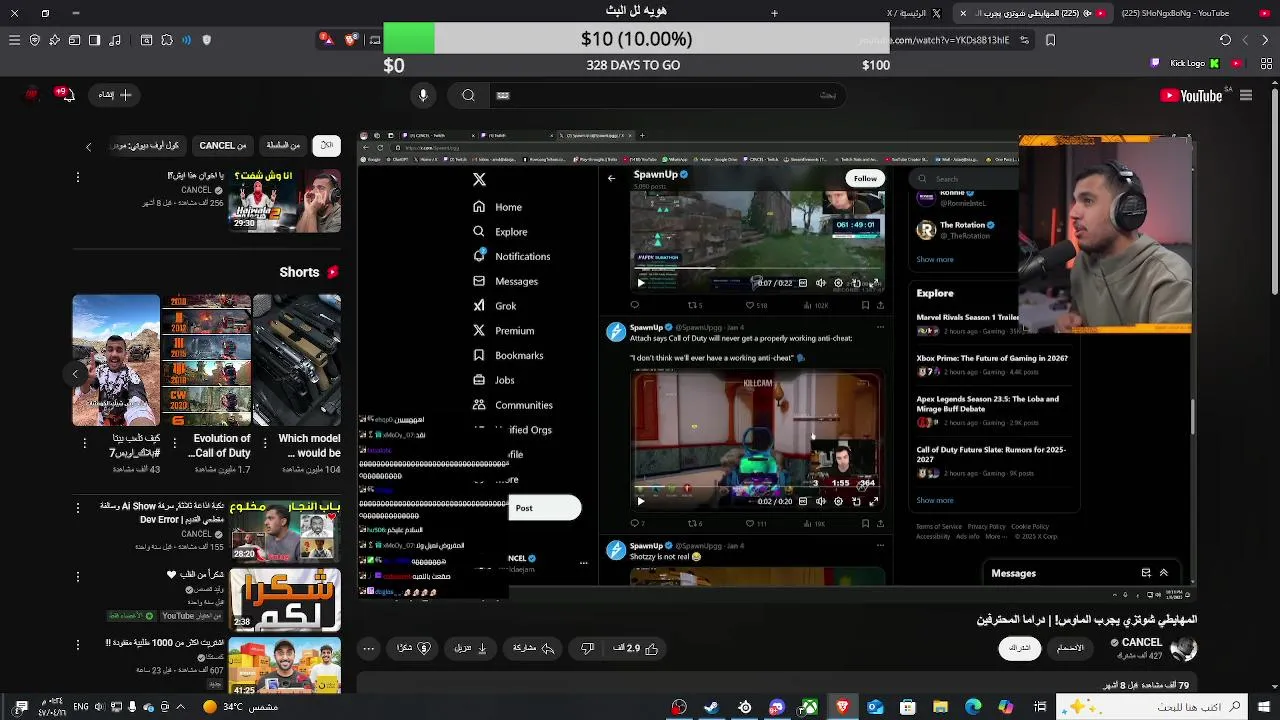The image size is (1280, 720).
Task: Click the Windows taskbar search box
Action: [1152, 707]
